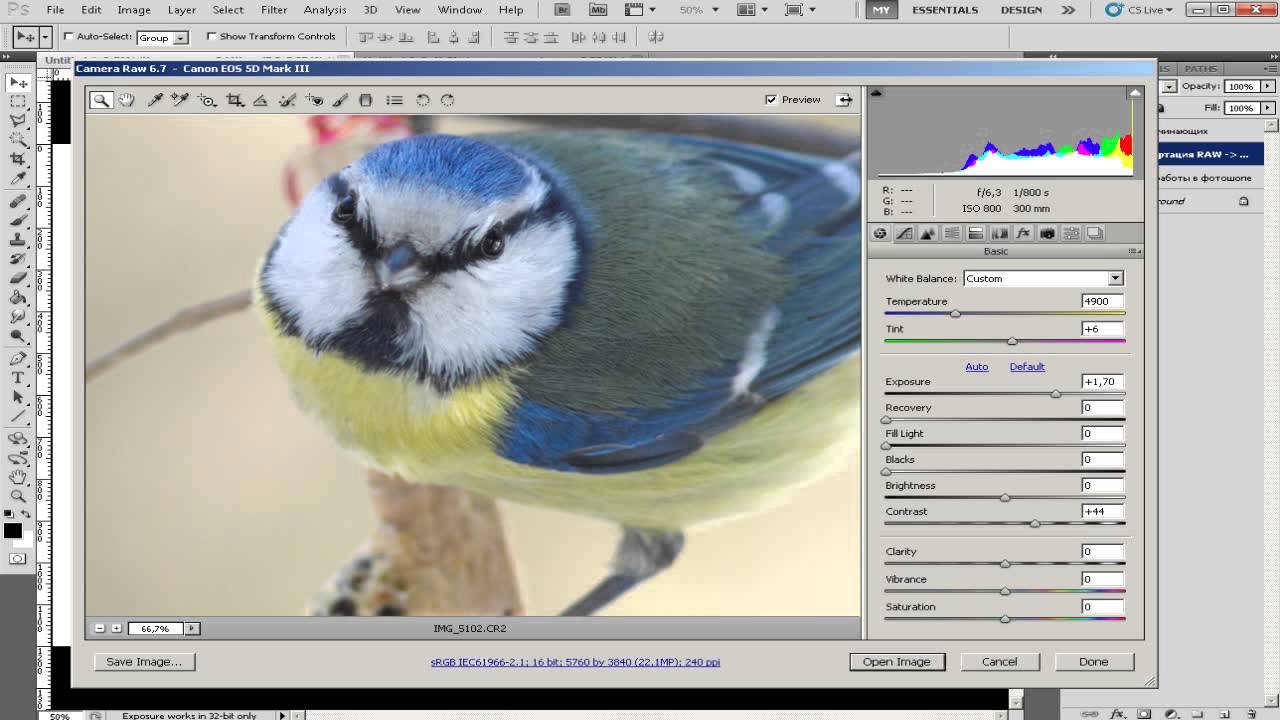The height and width of the screenshot is (720, 1280).
Task: Open the File menu
Action: tap(55, 10)
